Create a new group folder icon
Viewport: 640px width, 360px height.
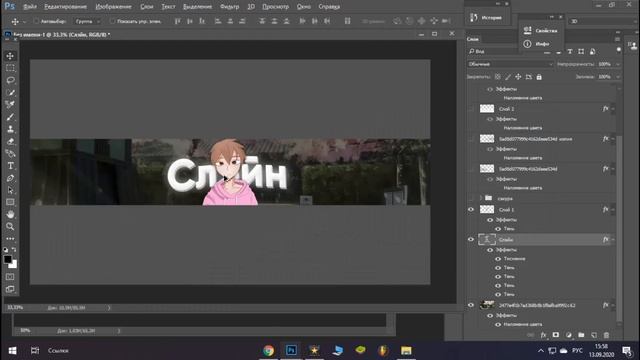tap(581, 335)
